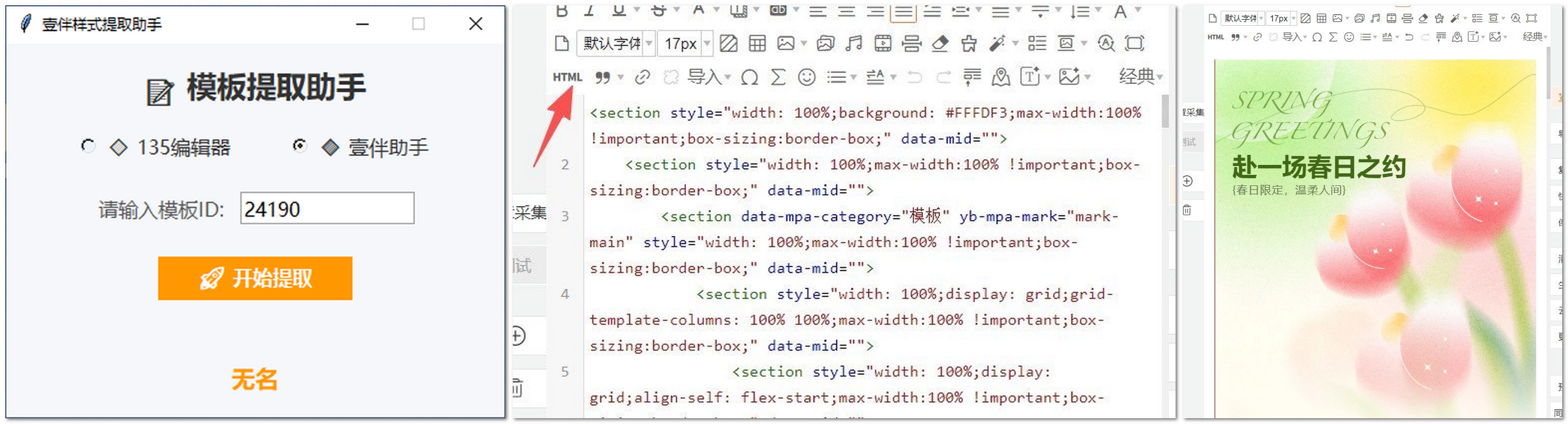Viewport: 1568px width, 424px height.
Task: Click Omega special character icon in code editor toolbar
Action: coord(749,77)
